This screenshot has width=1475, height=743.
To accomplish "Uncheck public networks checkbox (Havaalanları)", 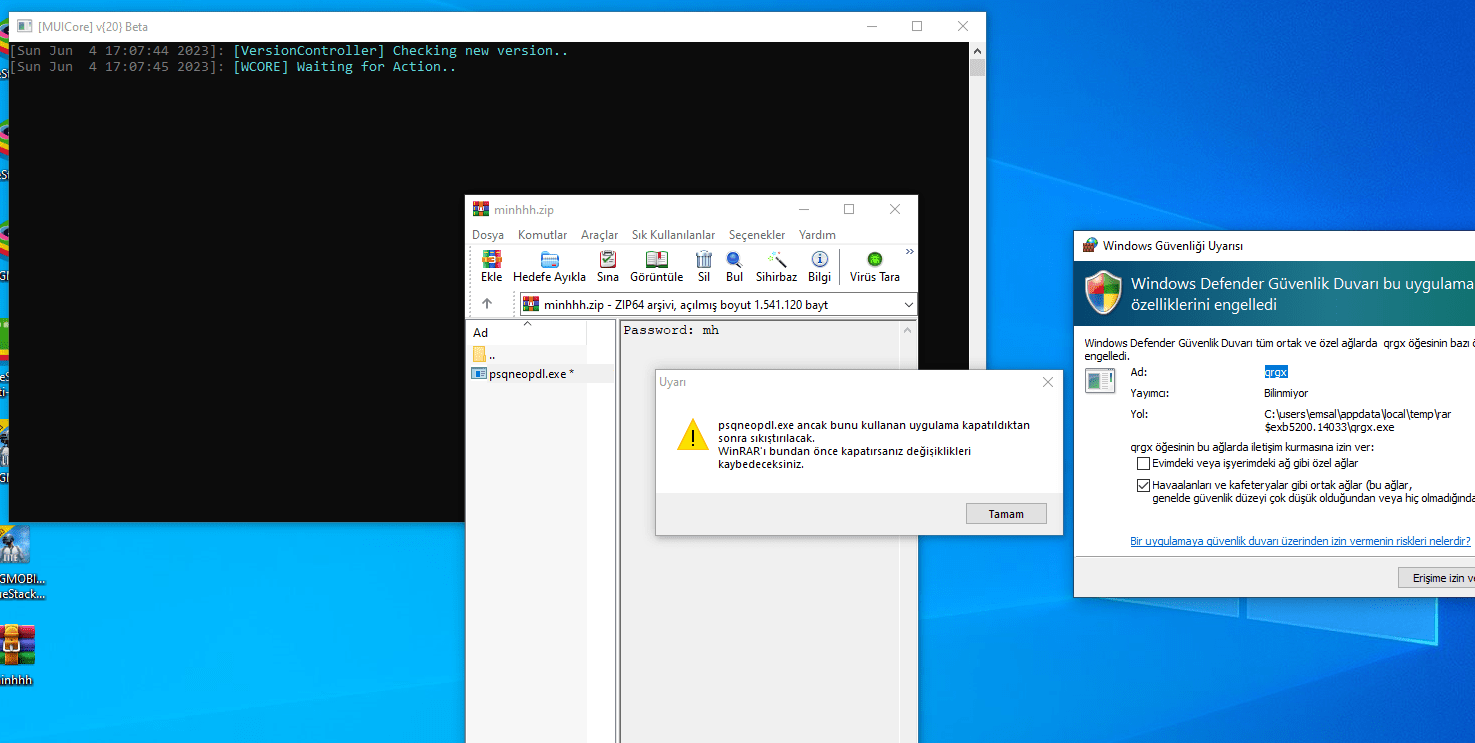I will click(1143, 485).
